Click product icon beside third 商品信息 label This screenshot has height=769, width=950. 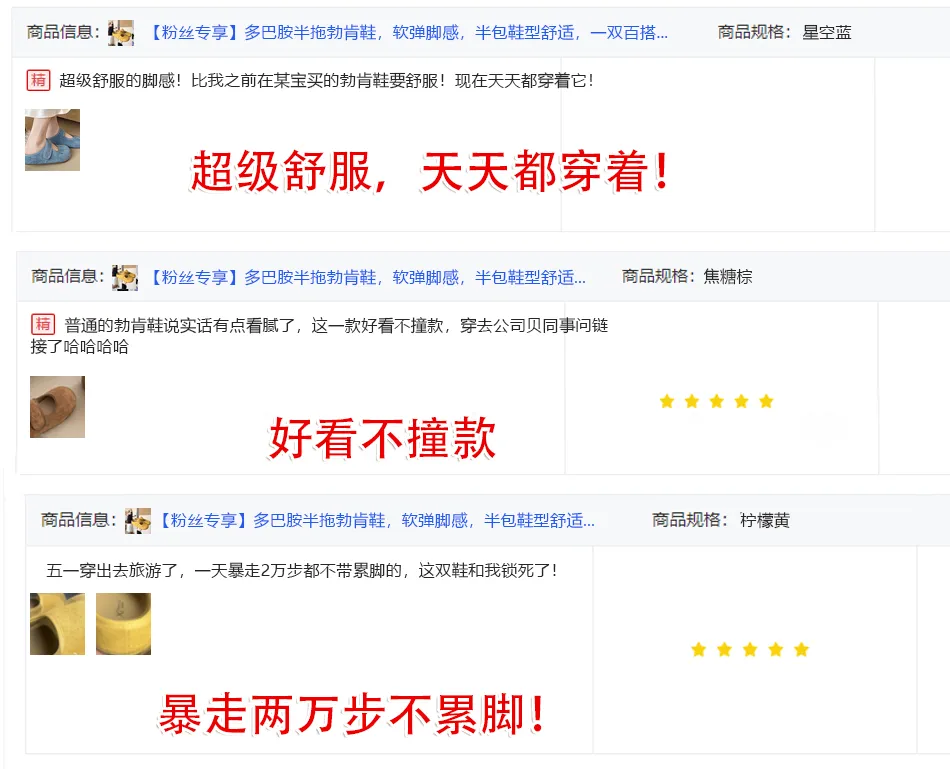(138, 521)
